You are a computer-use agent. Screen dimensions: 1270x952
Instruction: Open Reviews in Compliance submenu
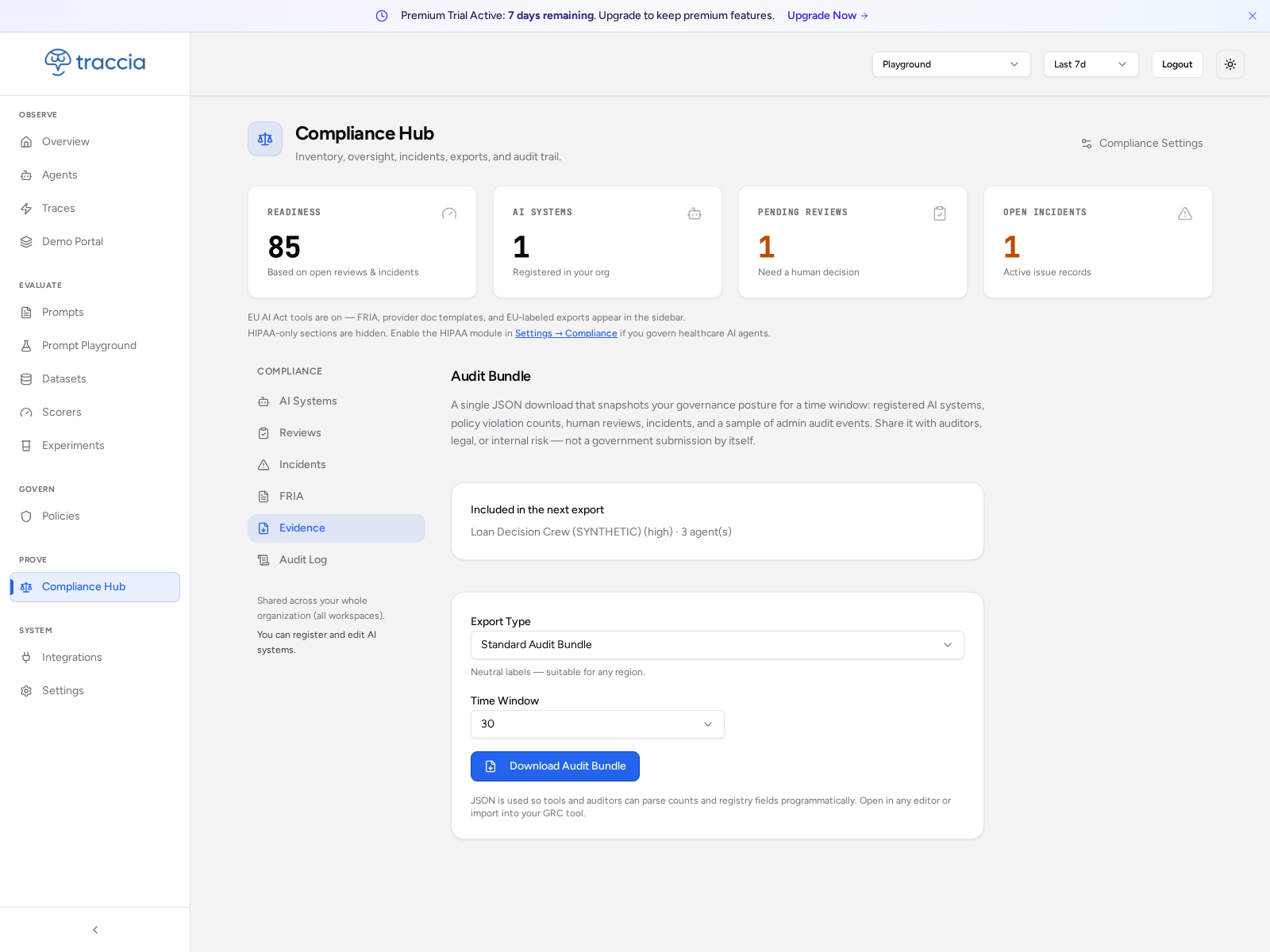click(x=337, y=433)
